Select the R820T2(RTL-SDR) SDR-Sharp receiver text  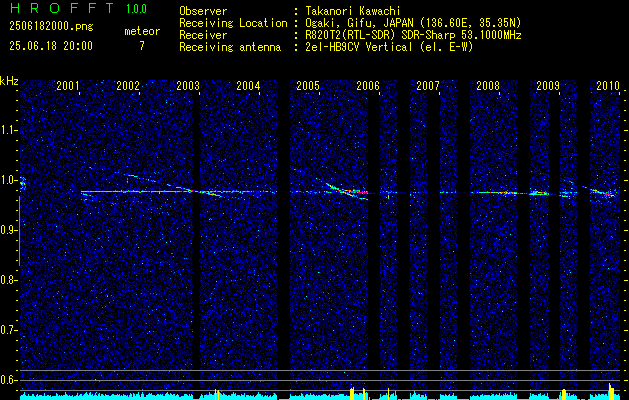413,35
